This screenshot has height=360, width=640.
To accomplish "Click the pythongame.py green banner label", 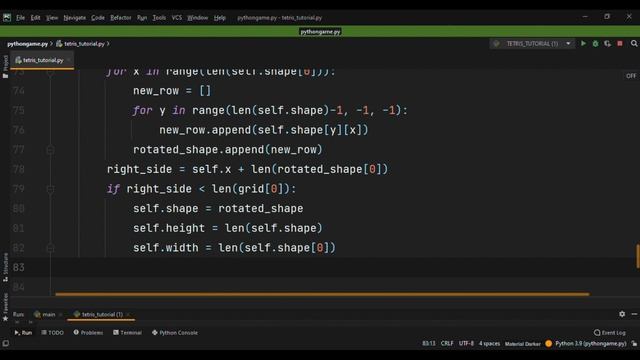I will 320,31.
